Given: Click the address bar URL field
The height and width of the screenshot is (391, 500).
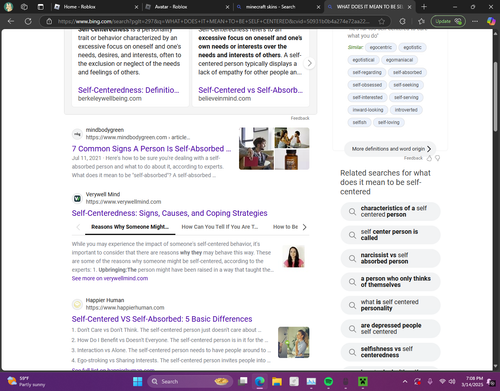Looking at the screenshot, I should coord(213,21).
